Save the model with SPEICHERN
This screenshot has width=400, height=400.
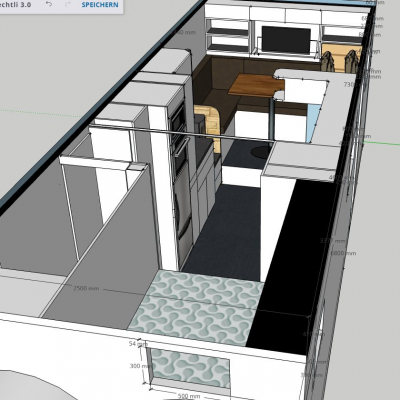point(100,5)
